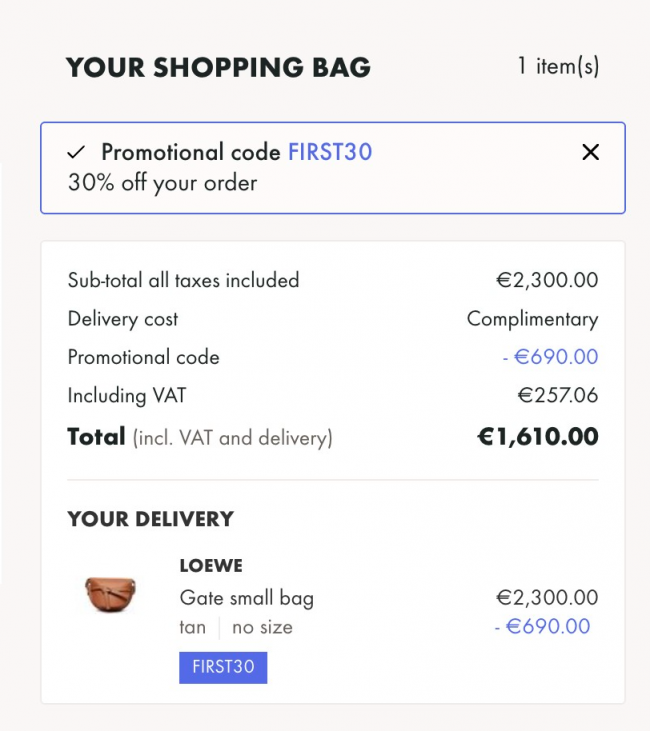Click the Including VAT €257.06 value
650x731 pixels.
pyautogui.click(x=558, y=395)
